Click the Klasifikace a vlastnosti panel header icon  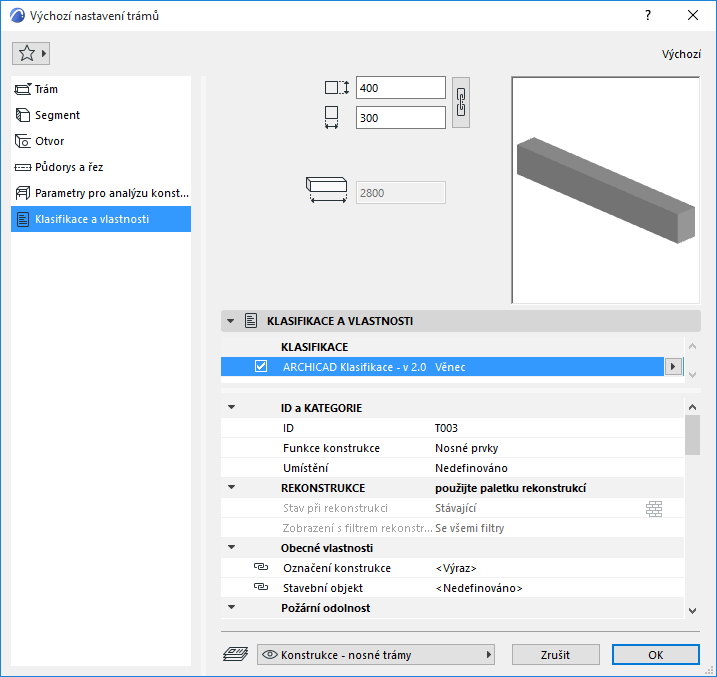[251, 321]
